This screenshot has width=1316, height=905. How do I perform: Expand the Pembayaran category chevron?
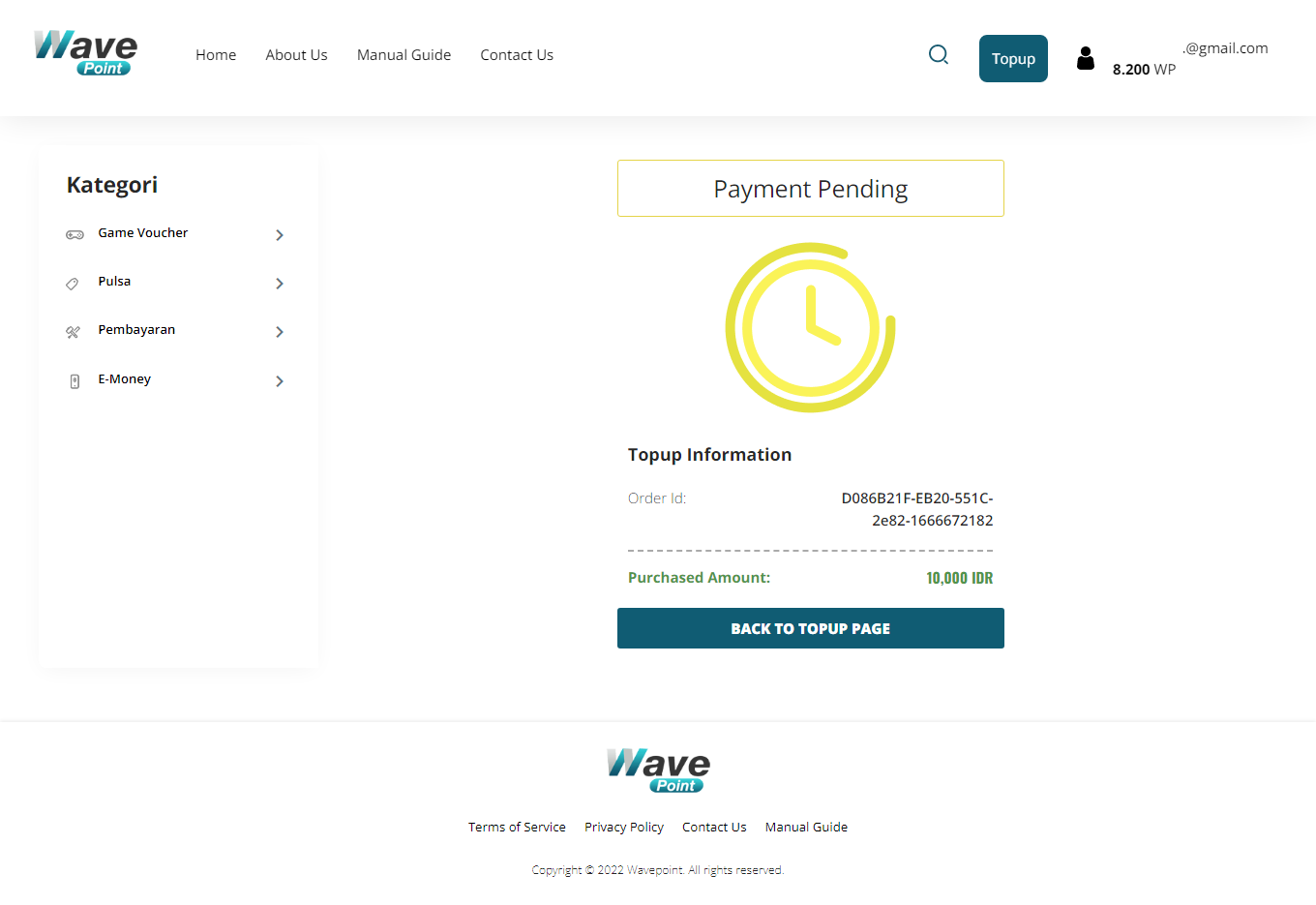click(x=280, y=332)
